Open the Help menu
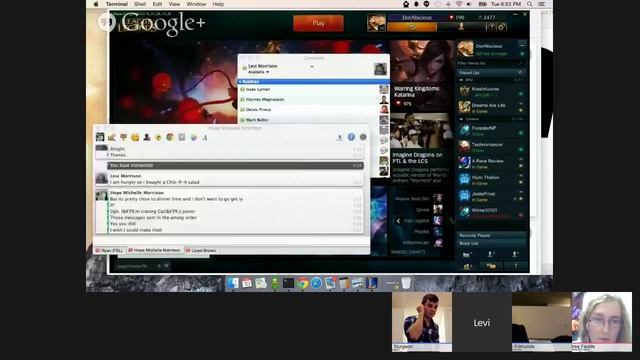The width and height of the screenshot is (640, 360). [218, 4]
